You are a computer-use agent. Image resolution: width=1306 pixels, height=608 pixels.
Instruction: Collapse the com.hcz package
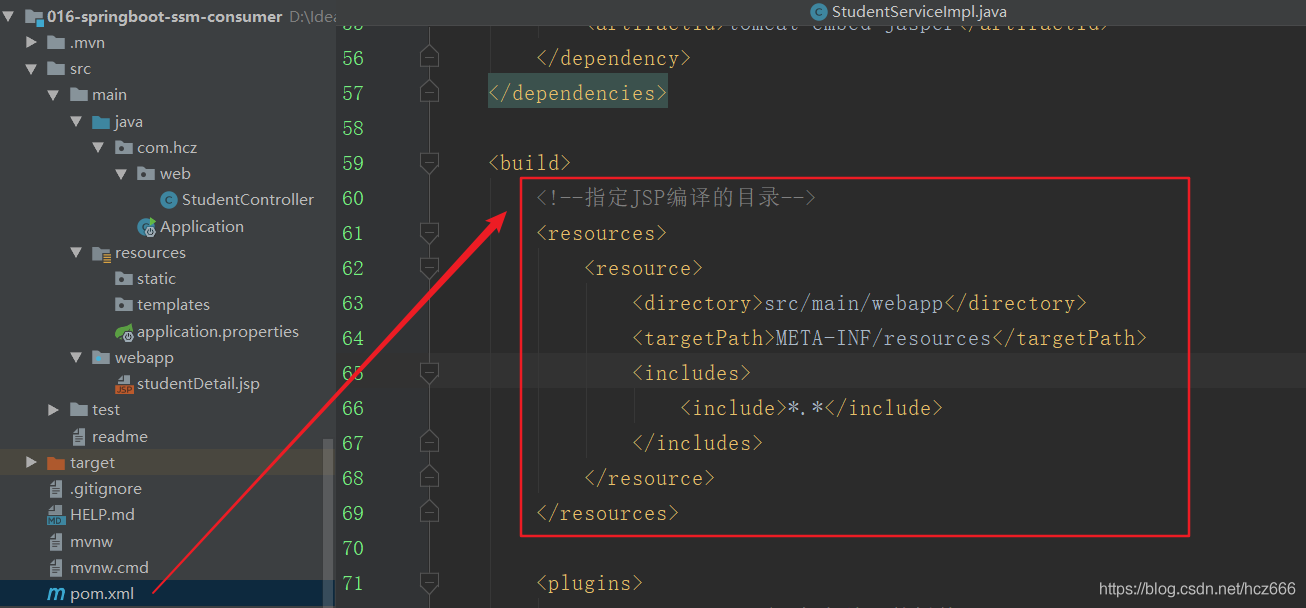click(x=98, y=147)
